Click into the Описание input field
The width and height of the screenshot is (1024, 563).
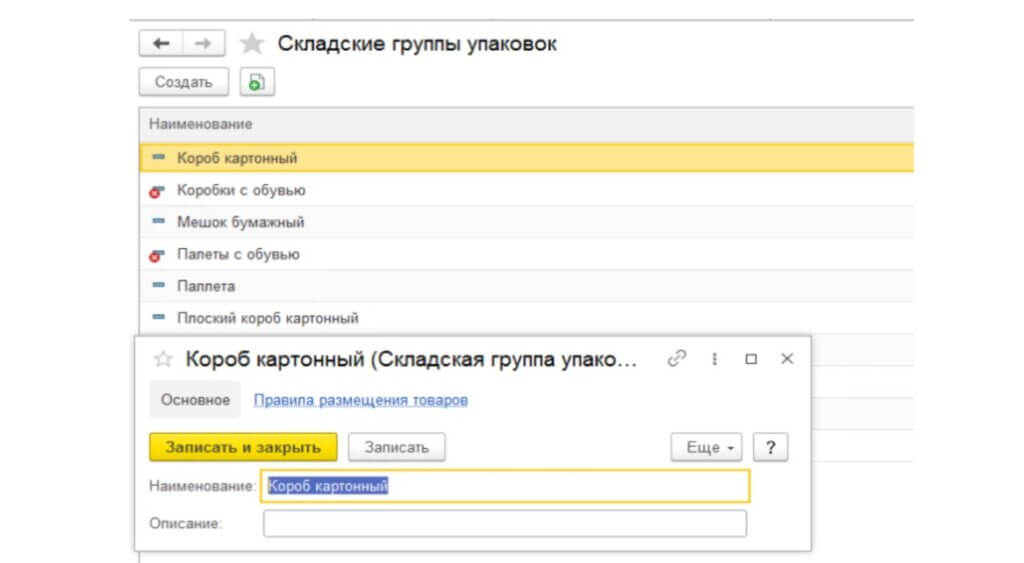(x=505, y=524)
